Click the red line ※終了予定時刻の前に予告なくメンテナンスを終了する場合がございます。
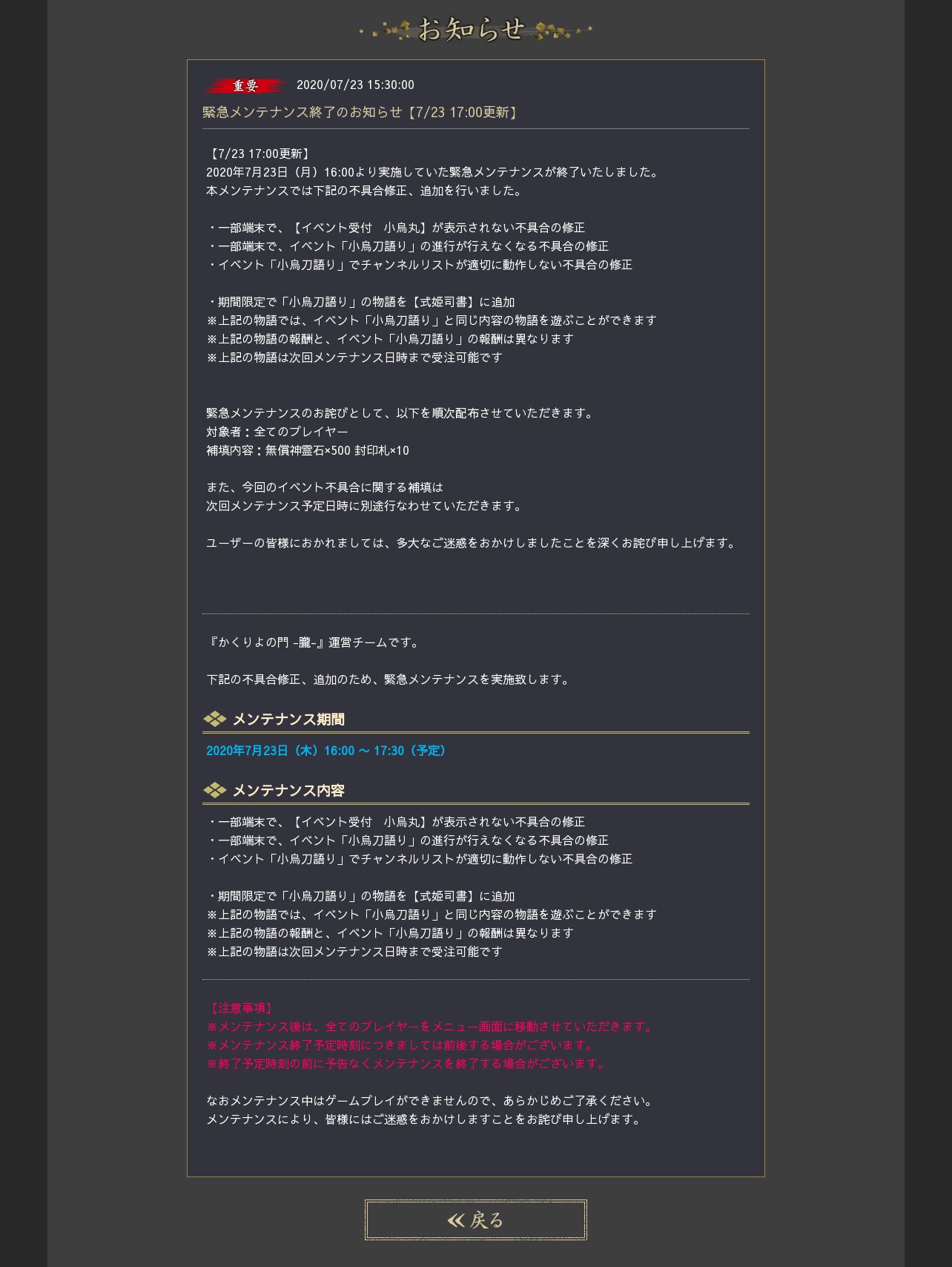 point(408,1064)
